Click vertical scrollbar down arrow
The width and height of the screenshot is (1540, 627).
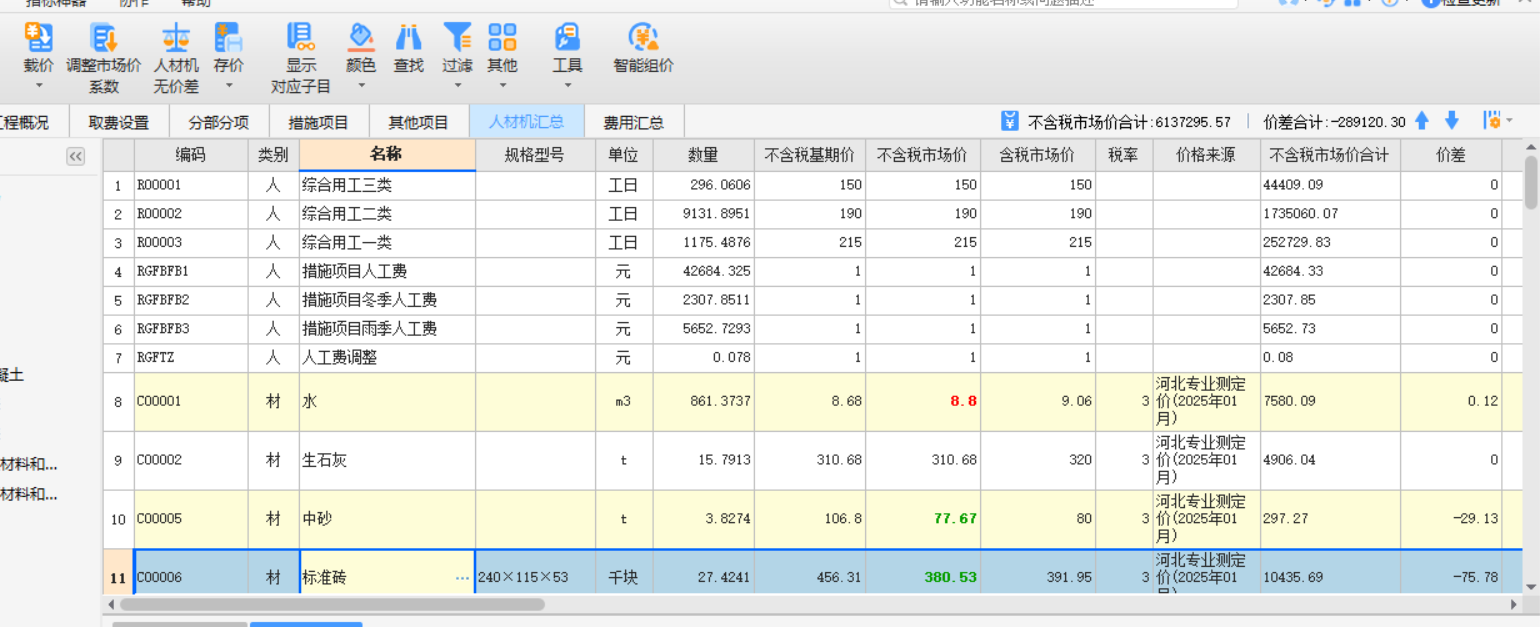pos(1531,587)
